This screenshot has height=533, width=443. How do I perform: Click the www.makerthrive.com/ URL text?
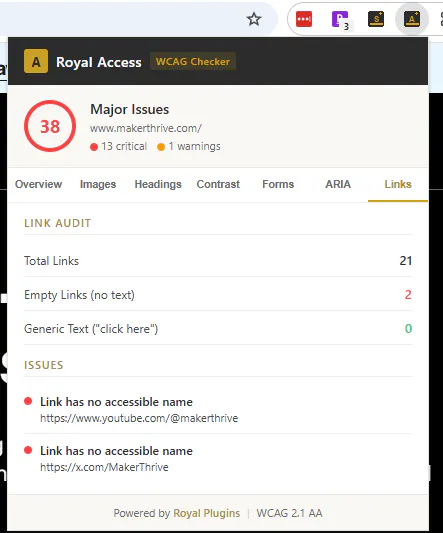click(146, 128)
